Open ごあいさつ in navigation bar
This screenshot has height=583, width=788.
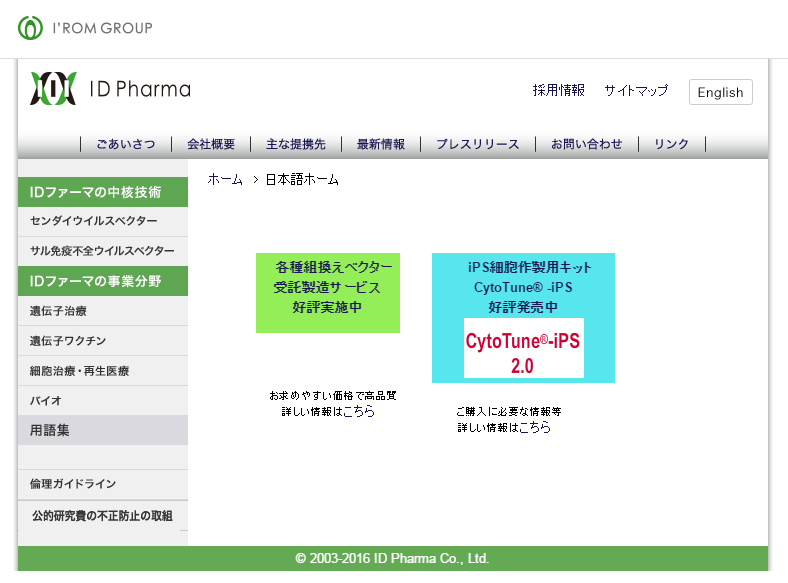click(126, 144)
